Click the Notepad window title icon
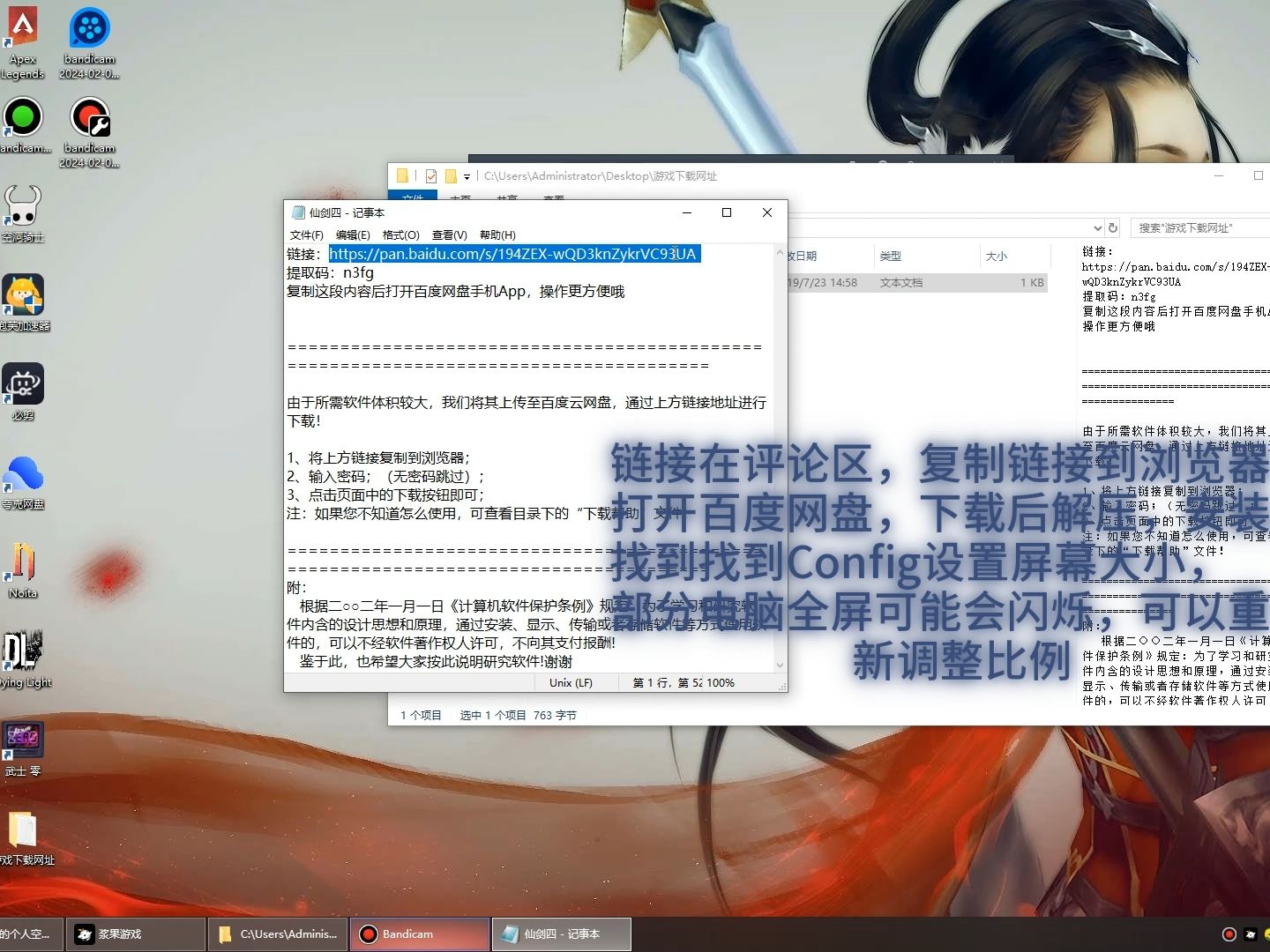Image resolution: width=1270 pixels, height=952 pixels. tap(298, 212)
